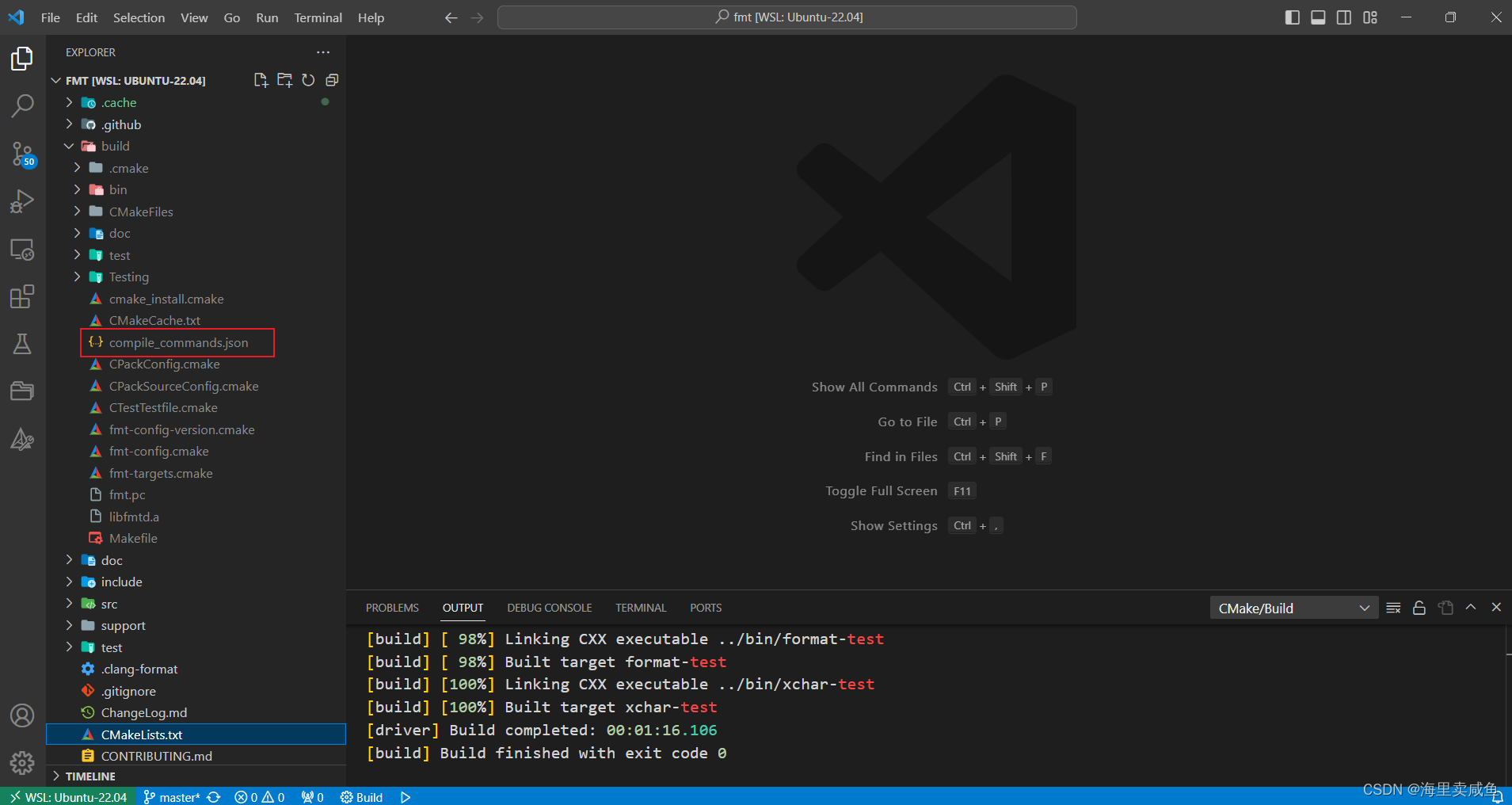
Task: Open the Testing beaker icon
Action: pos(22,344)
